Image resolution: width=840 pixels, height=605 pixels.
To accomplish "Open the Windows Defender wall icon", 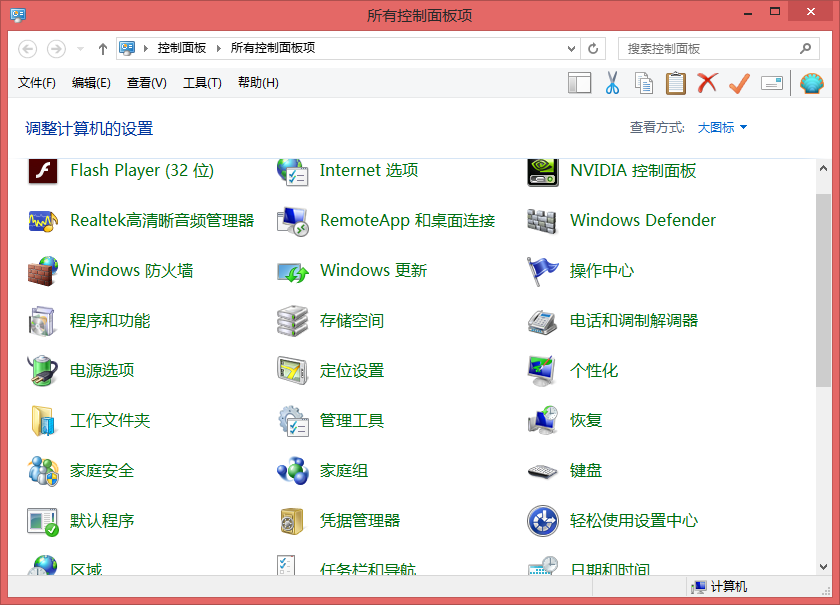I will [542, 221].
